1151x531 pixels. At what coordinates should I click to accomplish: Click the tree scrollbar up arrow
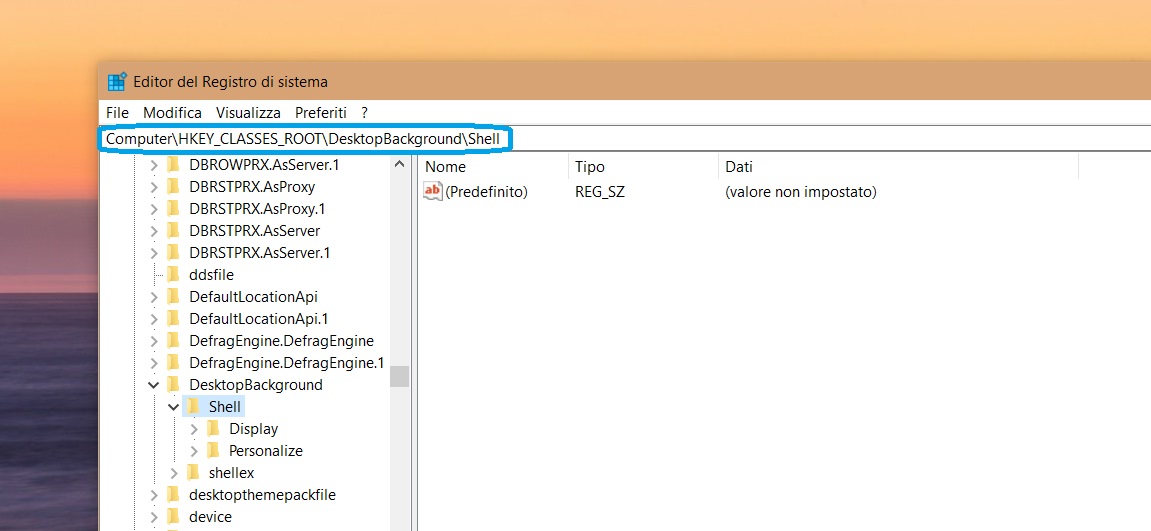399,164
